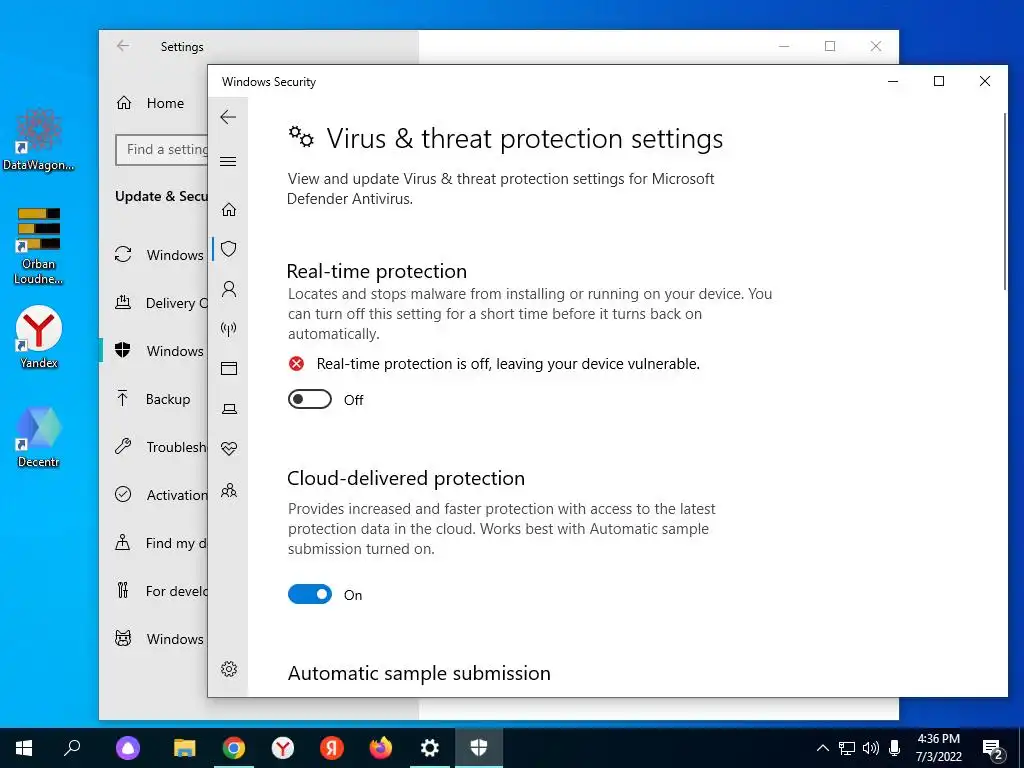Open Windows Security Home icon
1024x768 pixels.
pos(229,210)
